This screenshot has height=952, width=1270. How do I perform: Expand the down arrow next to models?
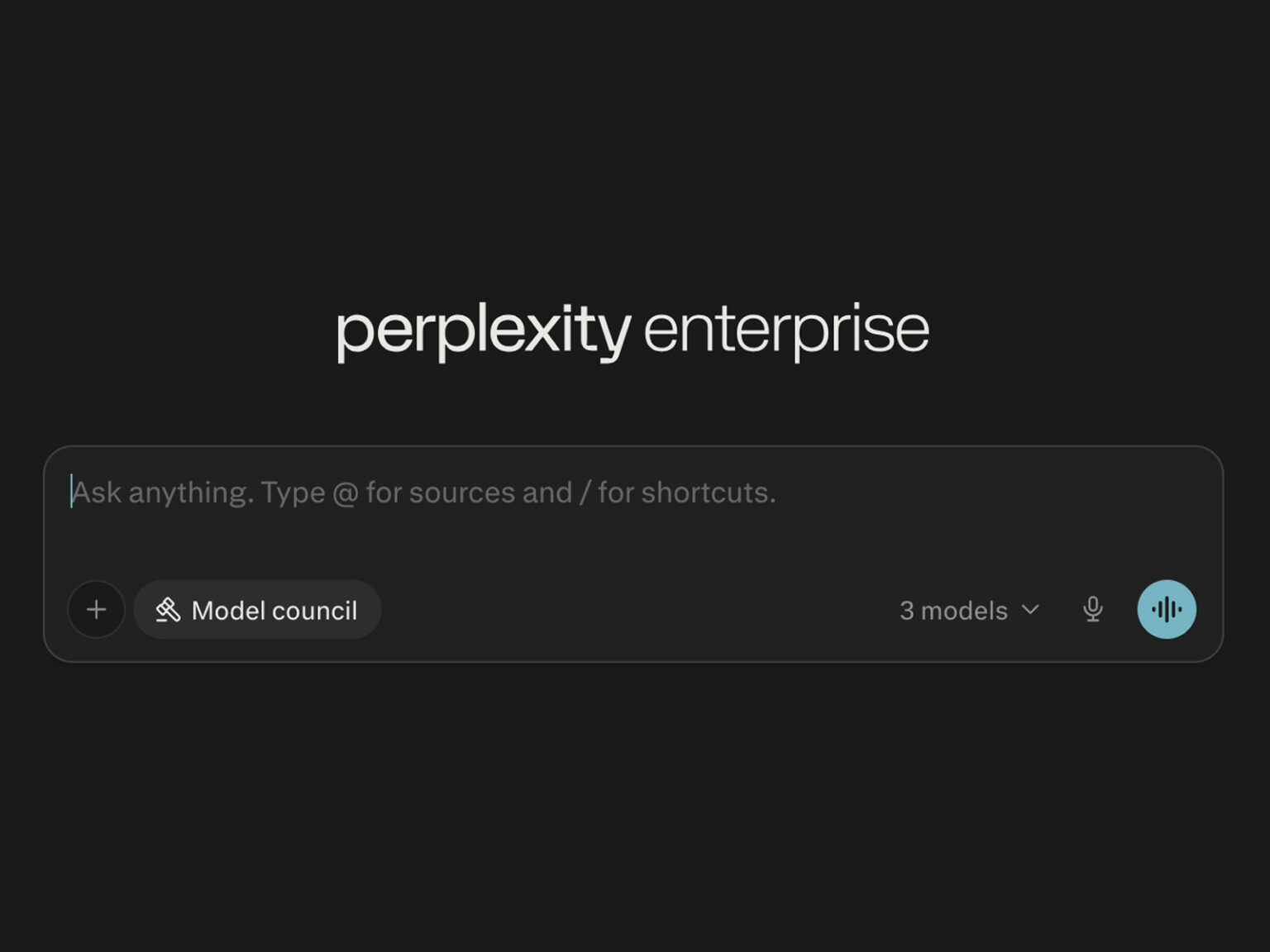click(x=1030, y=610)
